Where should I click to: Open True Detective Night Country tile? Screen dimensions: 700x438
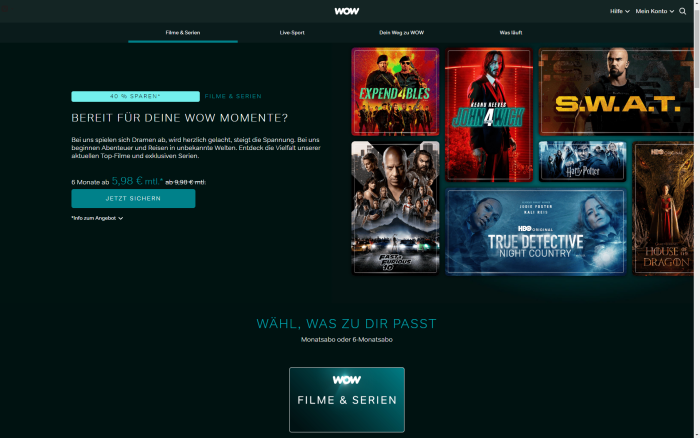click(535, 231)
